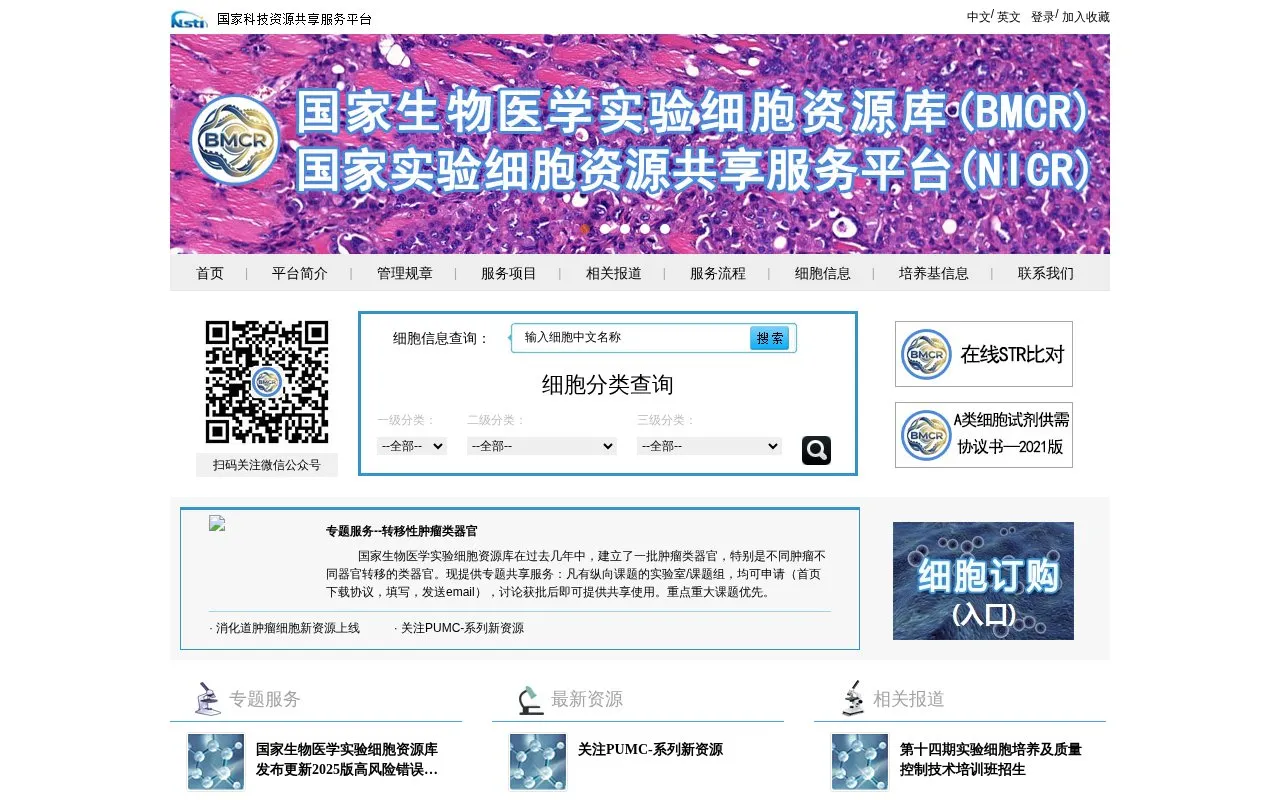This screenshot has width=1280, height=800.
Task: Open 服务流程 menu item
Action: (718, 273)
